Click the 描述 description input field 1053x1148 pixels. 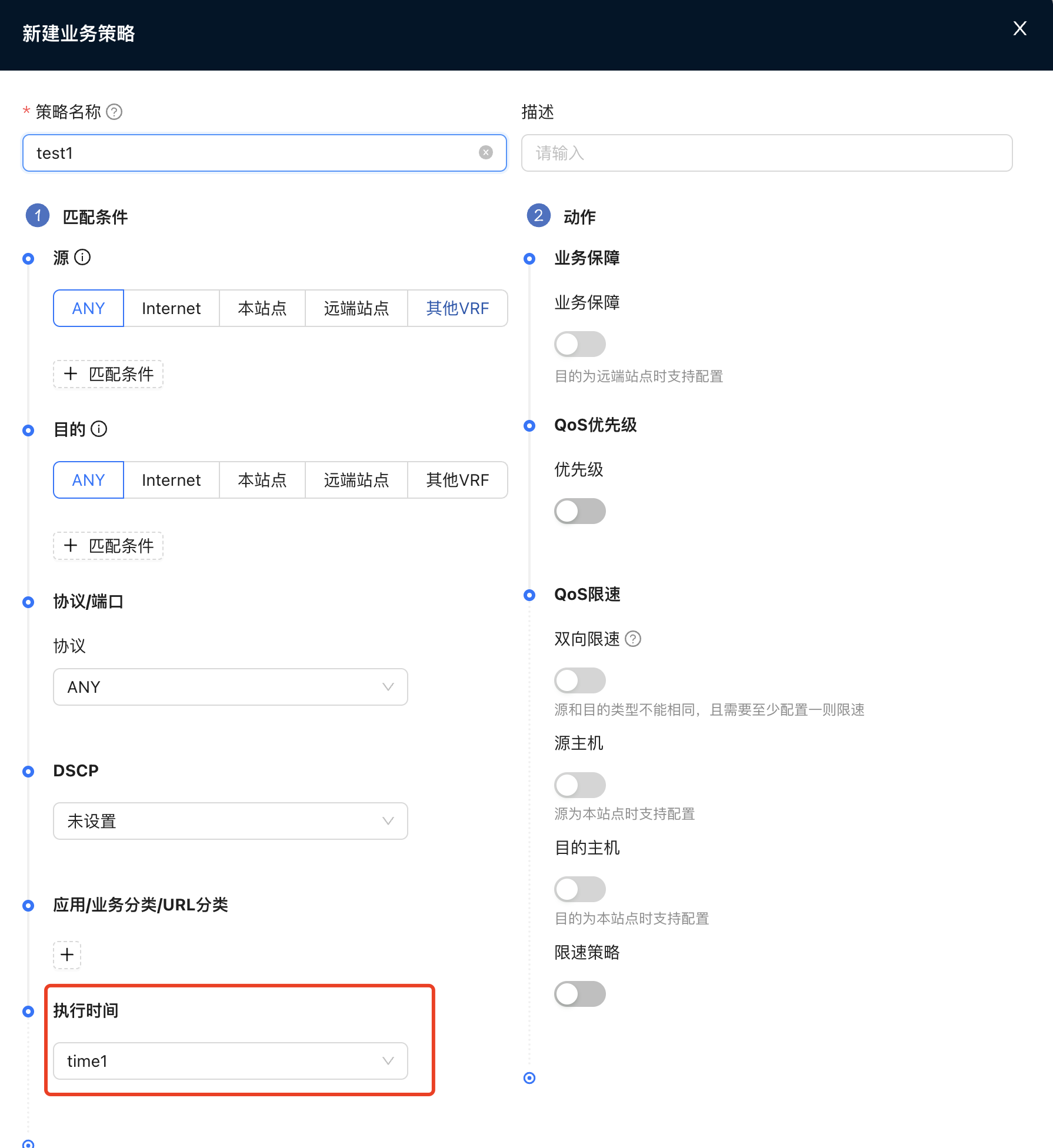point(766,153)
